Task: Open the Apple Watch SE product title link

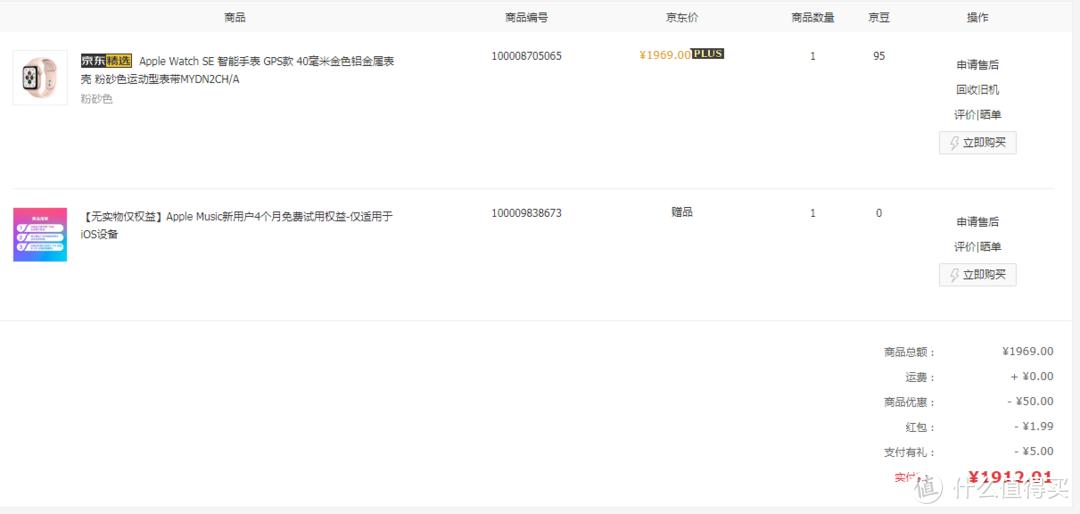Action: (238, 70)
